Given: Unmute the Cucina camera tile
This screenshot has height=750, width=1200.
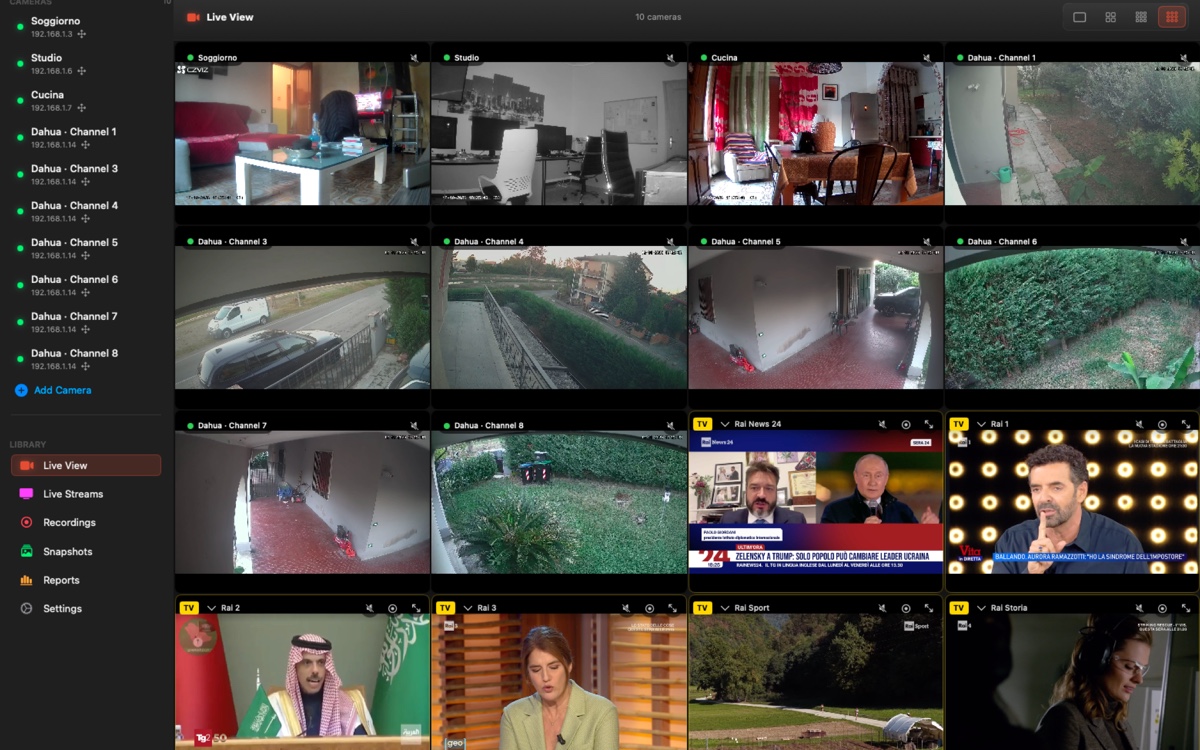Looking at the screenshot, I should click(x=927, y=58).
